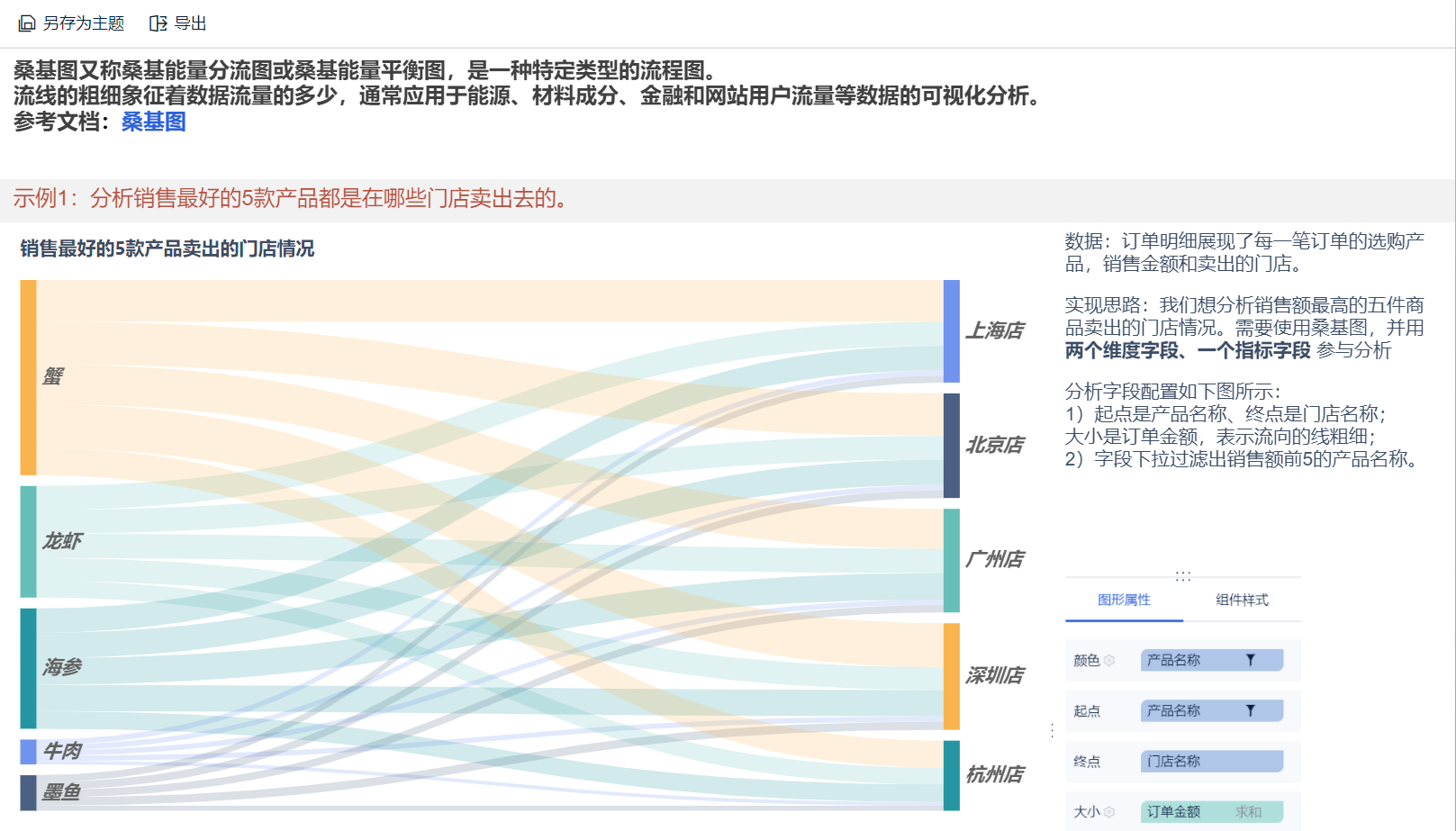Click the chart title 销售最好的5款产品卖出的门店情况

tap(167, 248)
